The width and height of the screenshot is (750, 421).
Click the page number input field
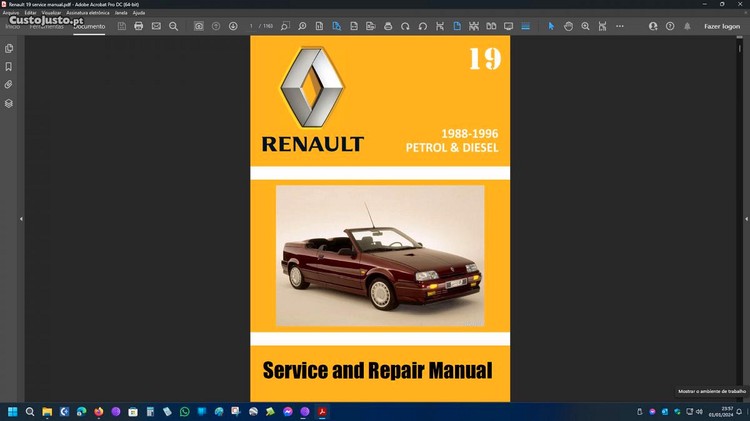point(252,26)
